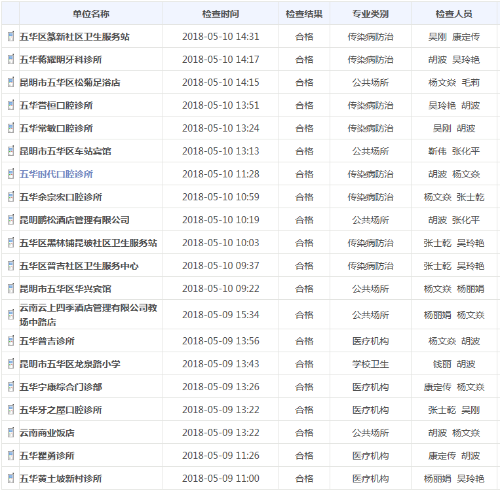Select 云南商业饭店 unit name

coord(47,433)
